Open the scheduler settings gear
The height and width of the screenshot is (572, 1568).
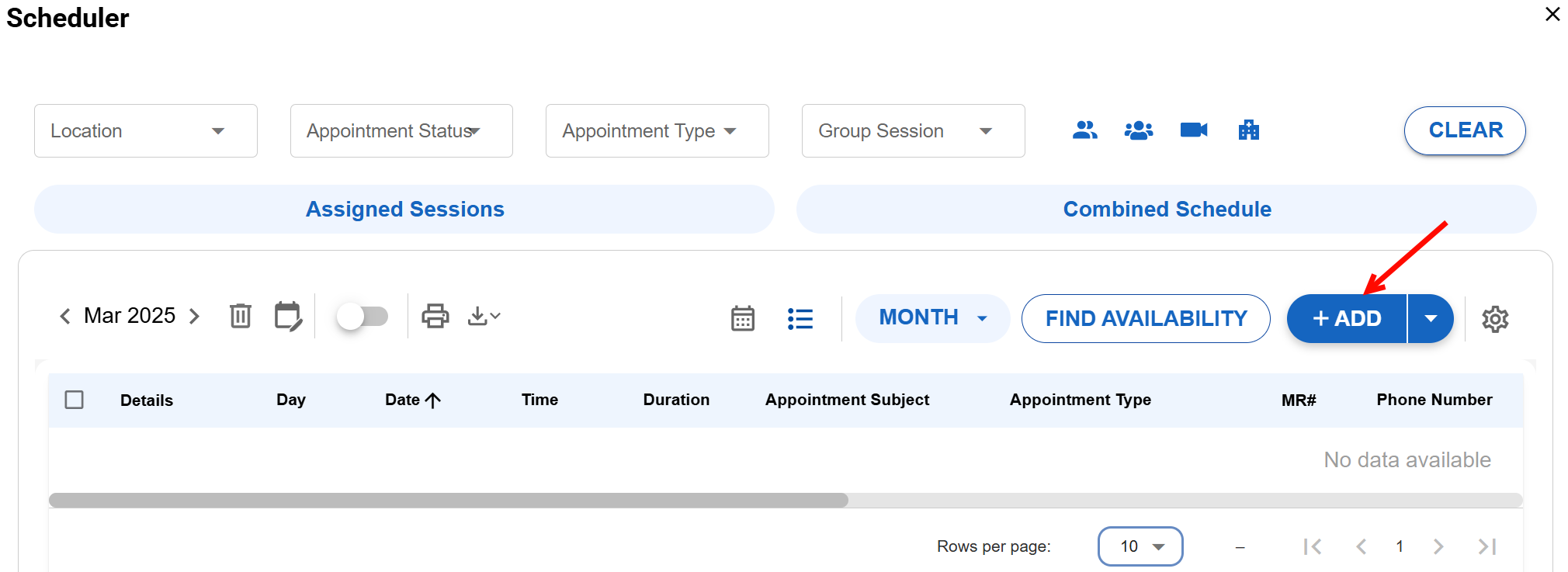point(1494,319)
